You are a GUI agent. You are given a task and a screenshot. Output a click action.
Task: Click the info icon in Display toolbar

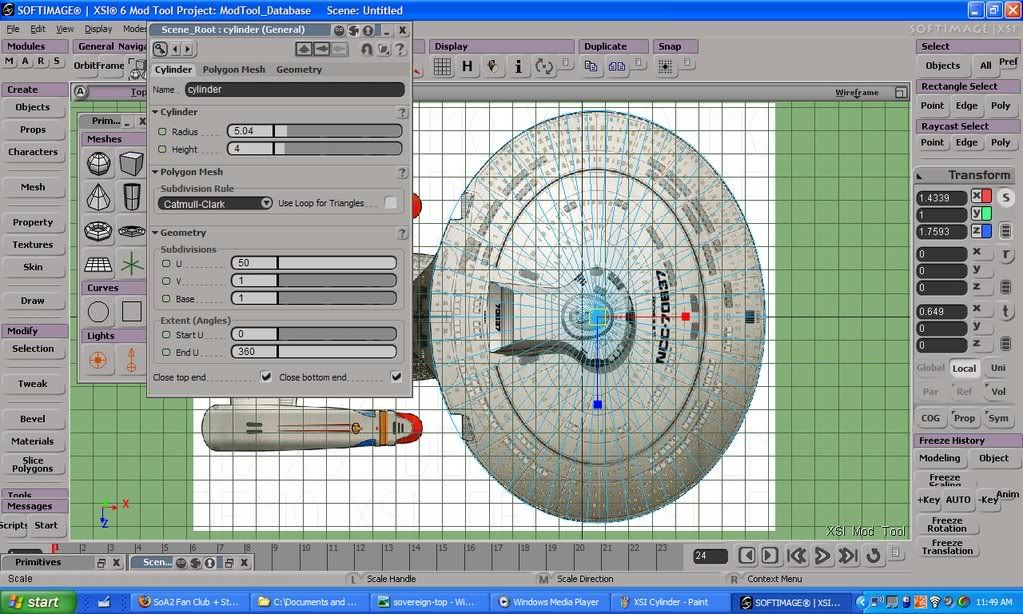coord(518,67)
